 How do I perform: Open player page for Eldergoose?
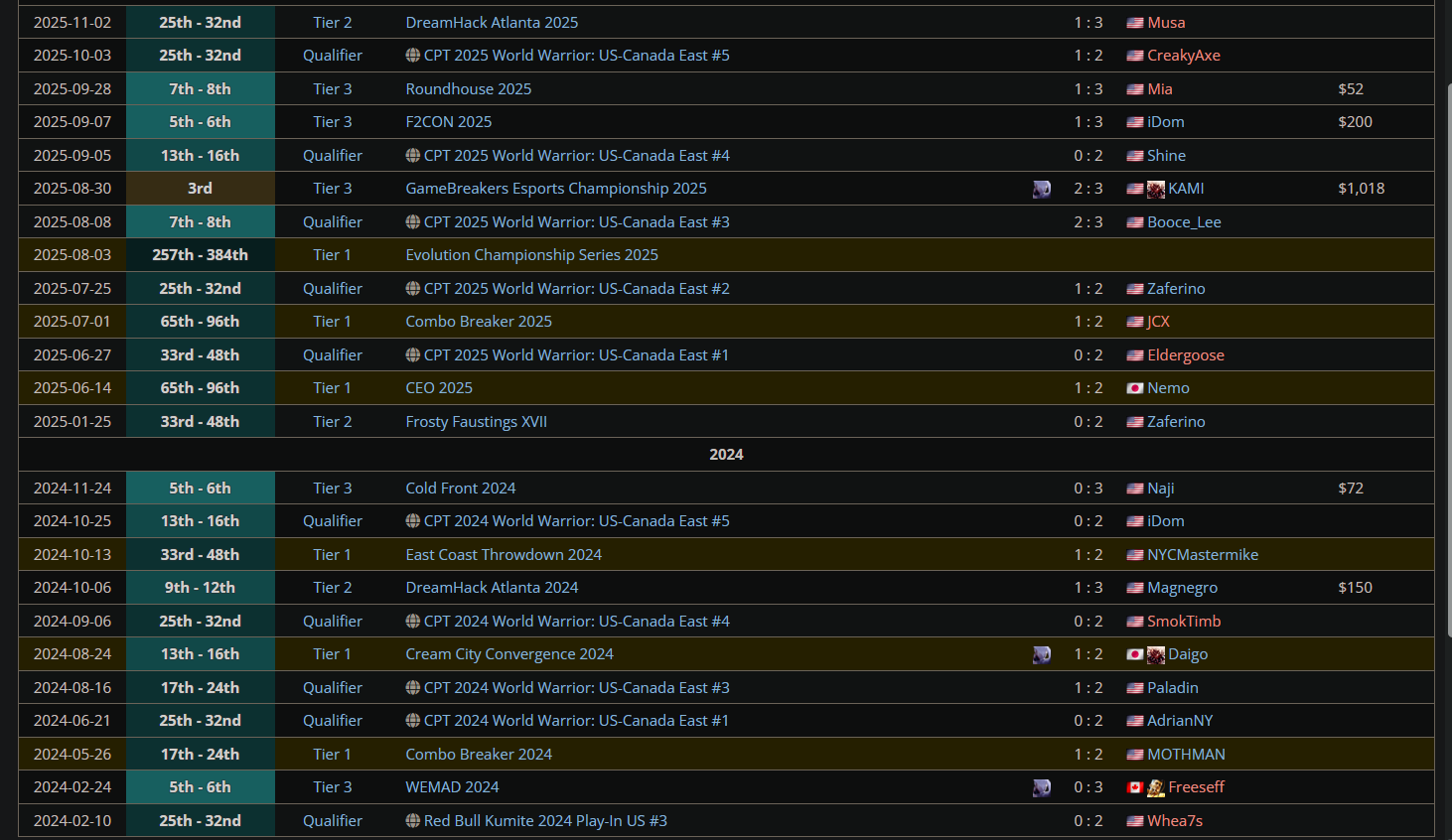[1186, 354]
